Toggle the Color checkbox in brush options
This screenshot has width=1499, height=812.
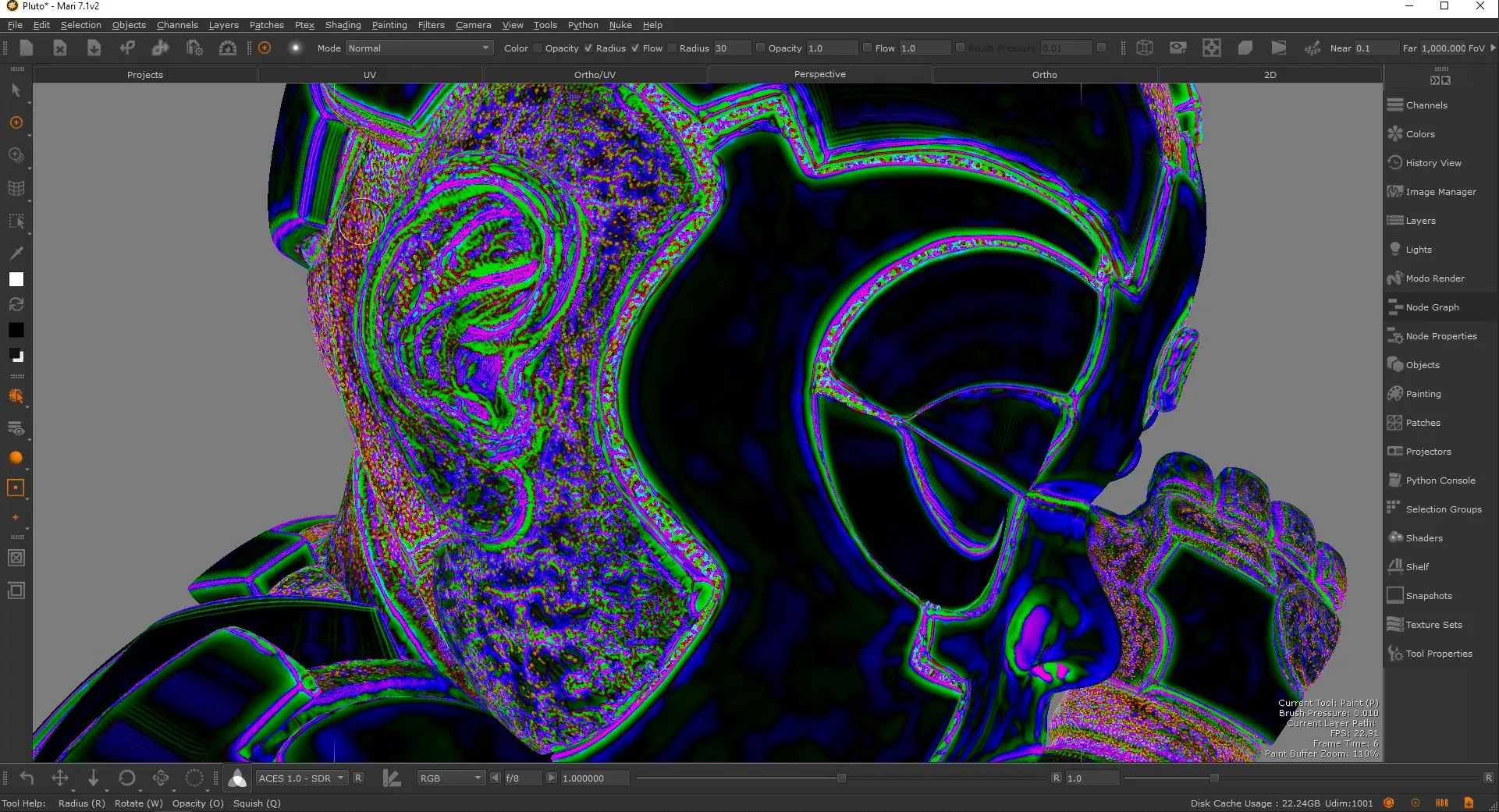point(538,48)
